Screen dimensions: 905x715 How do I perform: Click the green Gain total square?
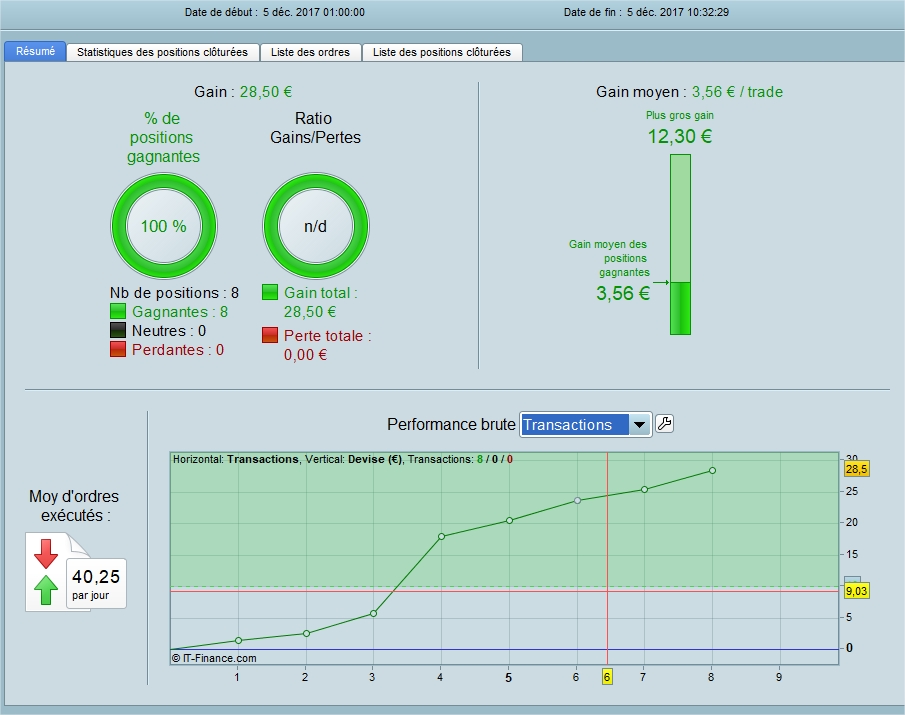click(270, 292)
